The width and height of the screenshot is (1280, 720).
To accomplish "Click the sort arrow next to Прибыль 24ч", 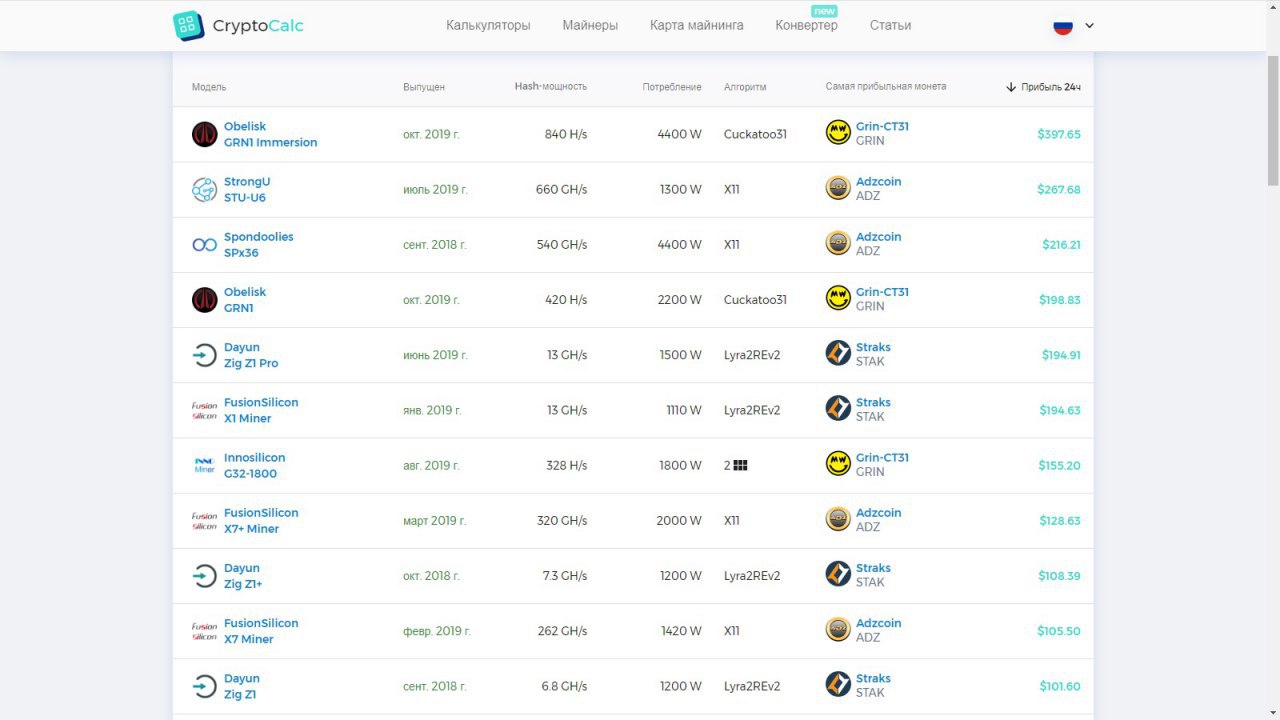I will click(x=1011, y=87).
